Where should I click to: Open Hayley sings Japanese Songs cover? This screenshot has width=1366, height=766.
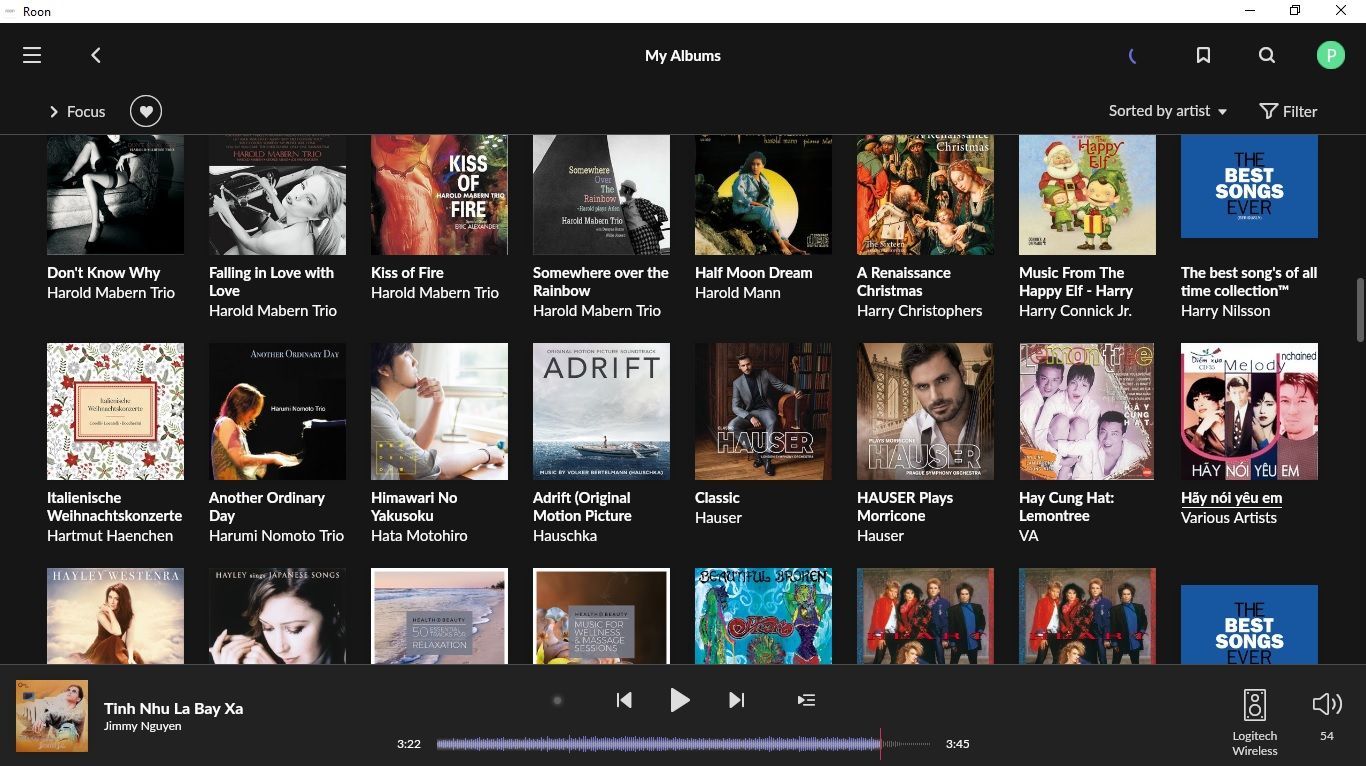click(277, 616)
